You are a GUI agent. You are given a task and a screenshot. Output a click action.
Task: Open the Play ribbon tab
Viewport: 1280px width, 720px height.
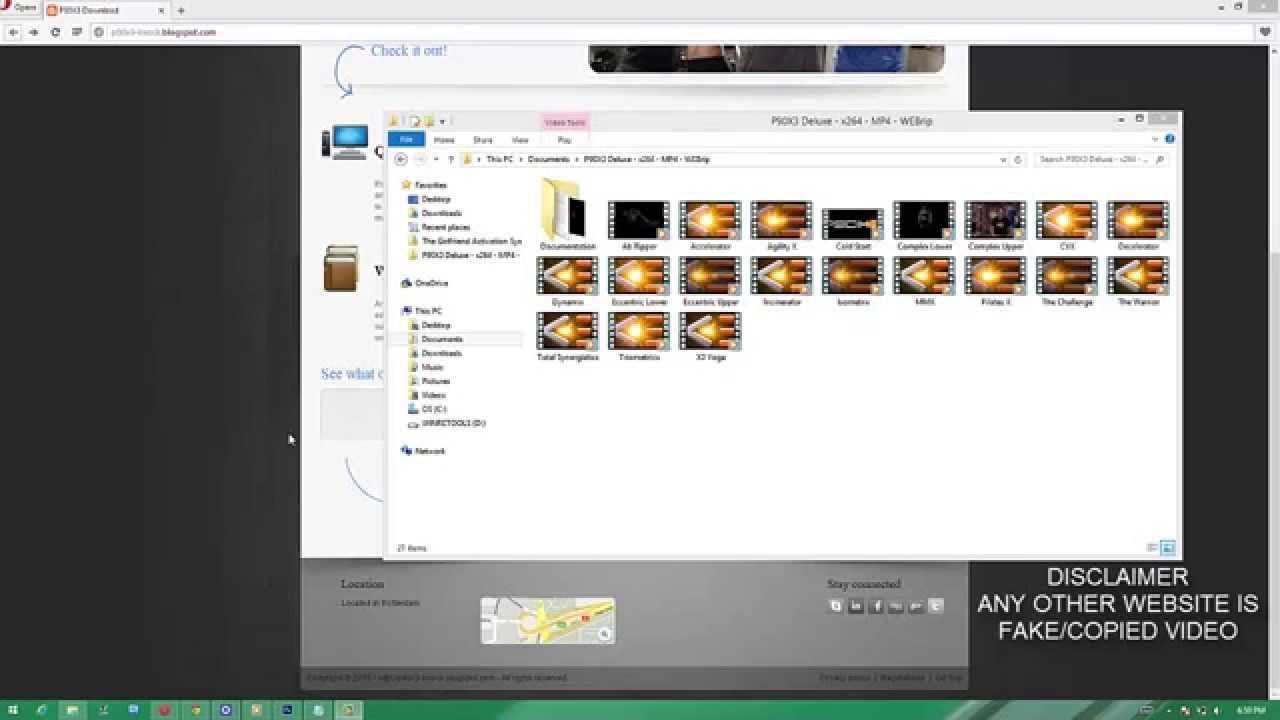(564, 140)
